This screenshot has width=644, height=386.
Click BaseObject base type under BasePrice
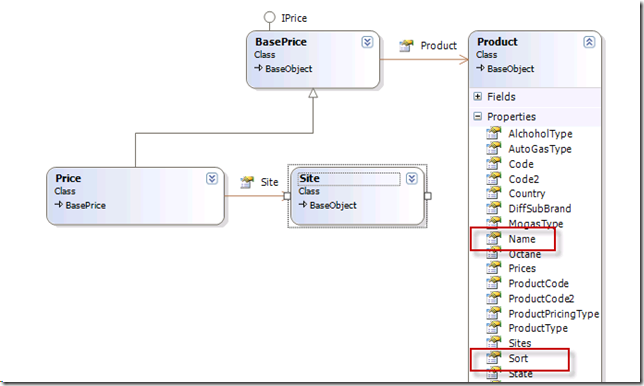tap(288, 69)
